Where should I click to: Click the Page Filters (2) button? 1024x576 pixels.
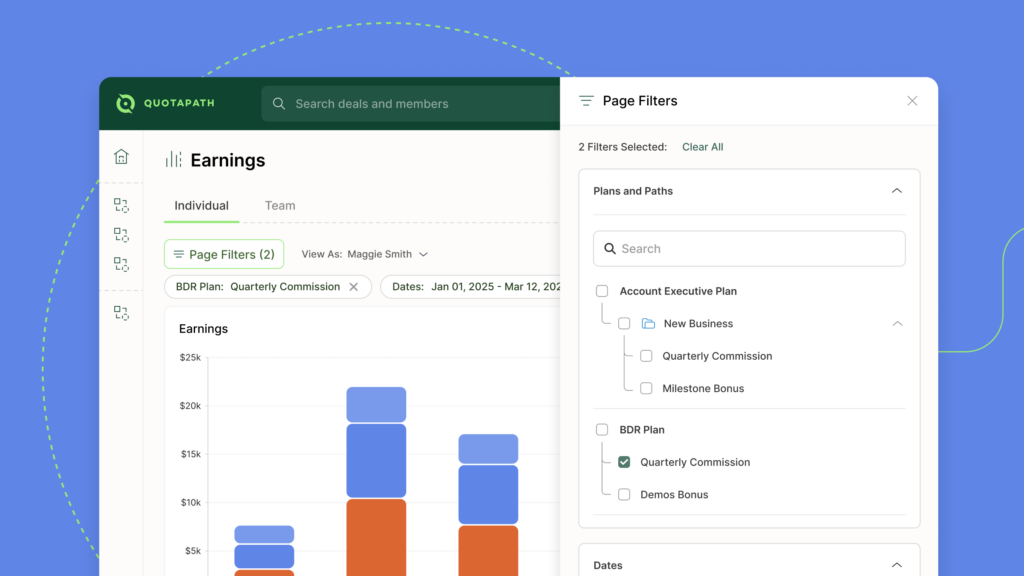pyautogui.click(x=224, y=255)
